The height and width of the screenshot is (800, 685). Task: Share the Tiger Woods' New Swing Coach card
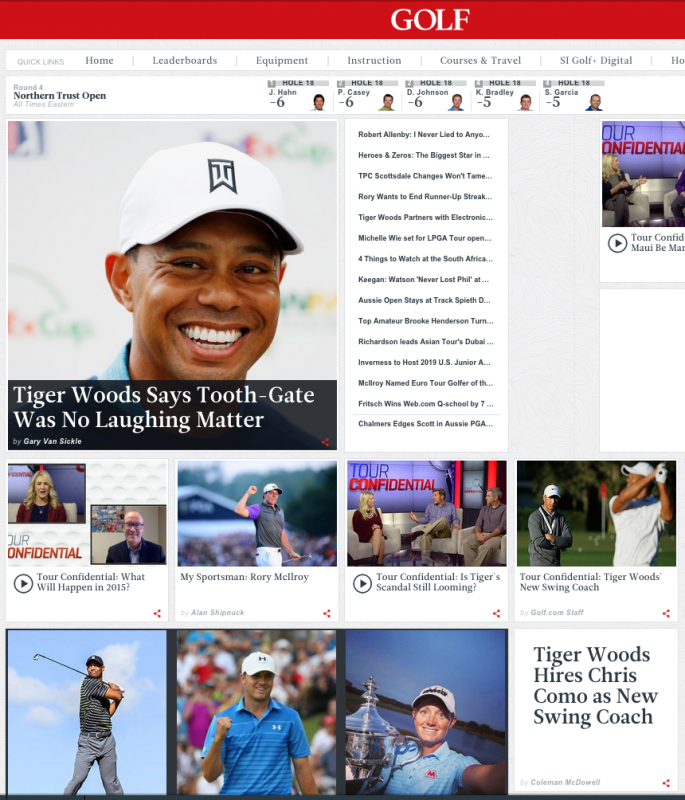coord(666,613)
